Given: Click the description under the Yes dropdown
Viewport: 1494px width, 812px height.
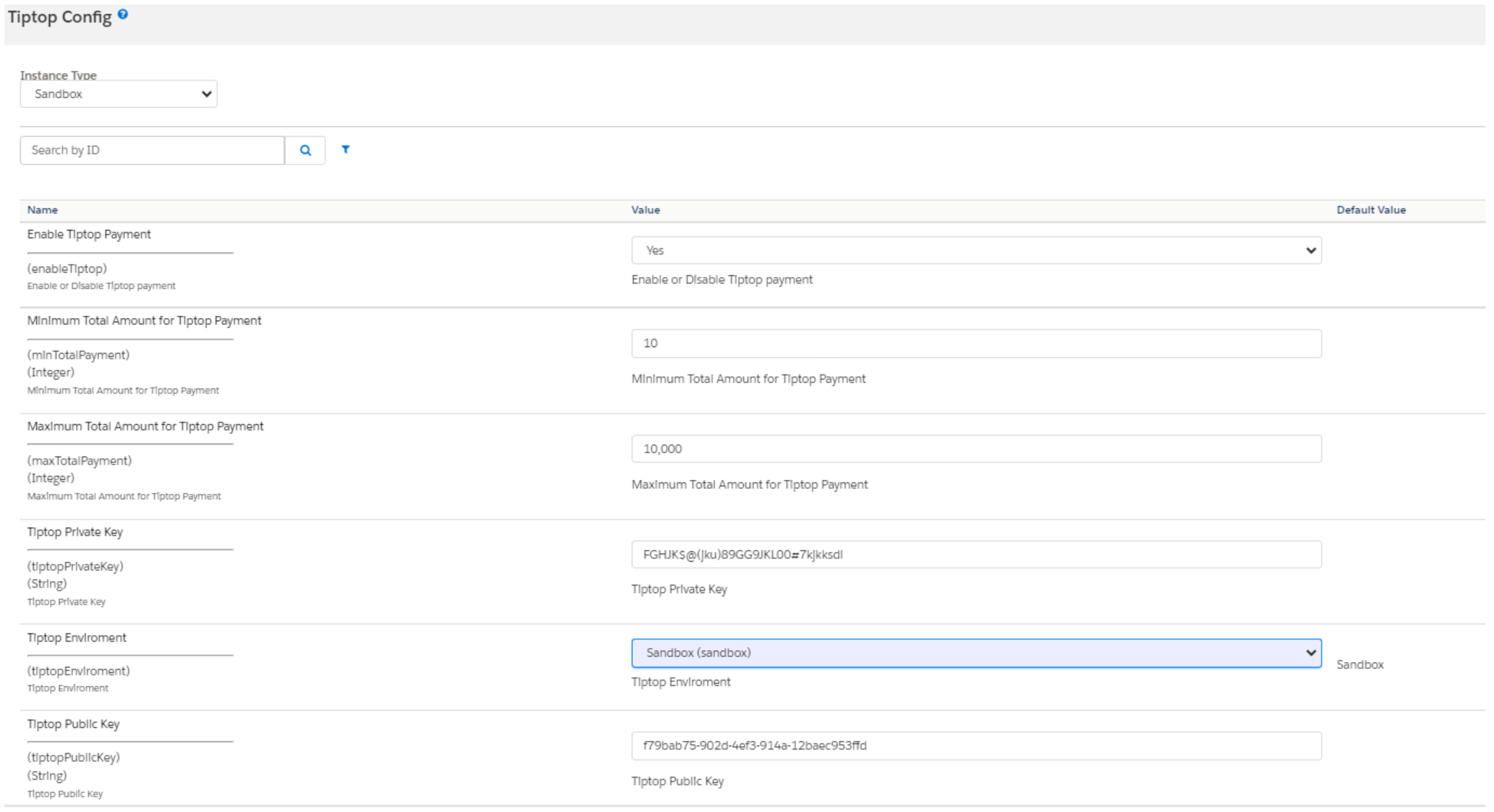Looking at the screenshot, I should click(x=722, y=280).
